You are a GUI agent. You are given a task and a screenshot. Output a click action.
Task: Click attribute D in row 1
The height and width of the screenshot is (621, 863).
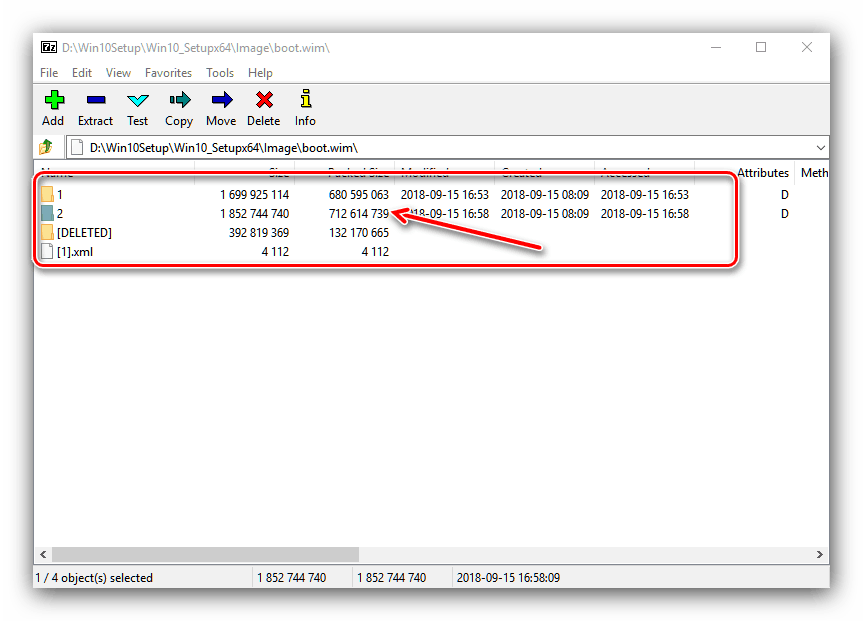784,194
